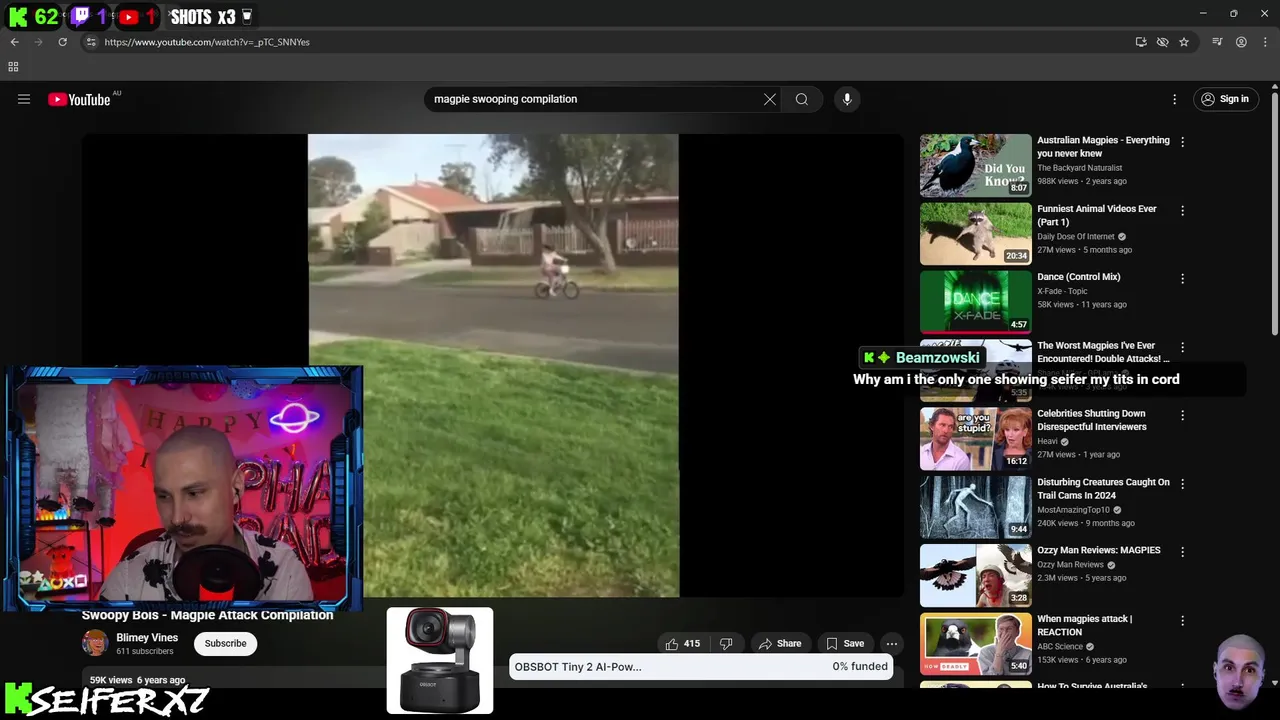
Task: Bookmark this page with the star icon
Action: pyautogui.click(x=1184, y=42)
